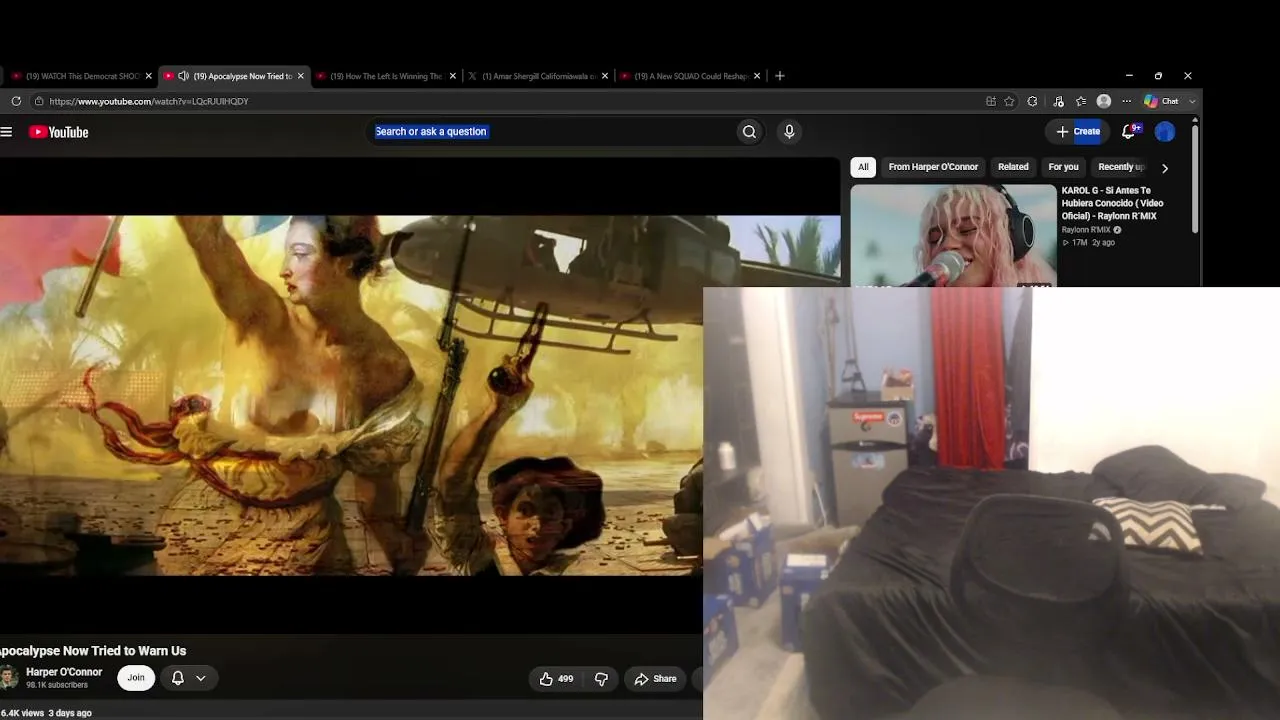Viewport: 1280px width, 720px height.
Task: Open the Copilot Chat button
Action: pyautogui.click(x=1162, y=101)
